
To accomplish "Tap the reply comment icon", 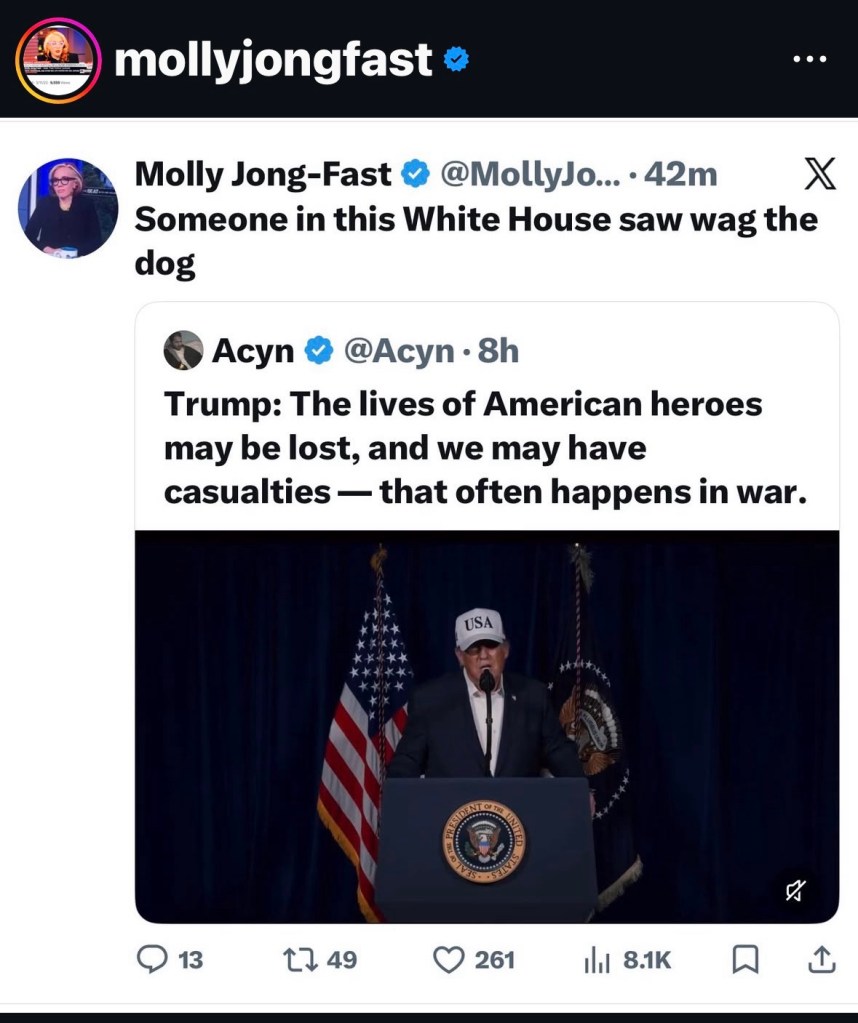I will click(x=152, y=960).
